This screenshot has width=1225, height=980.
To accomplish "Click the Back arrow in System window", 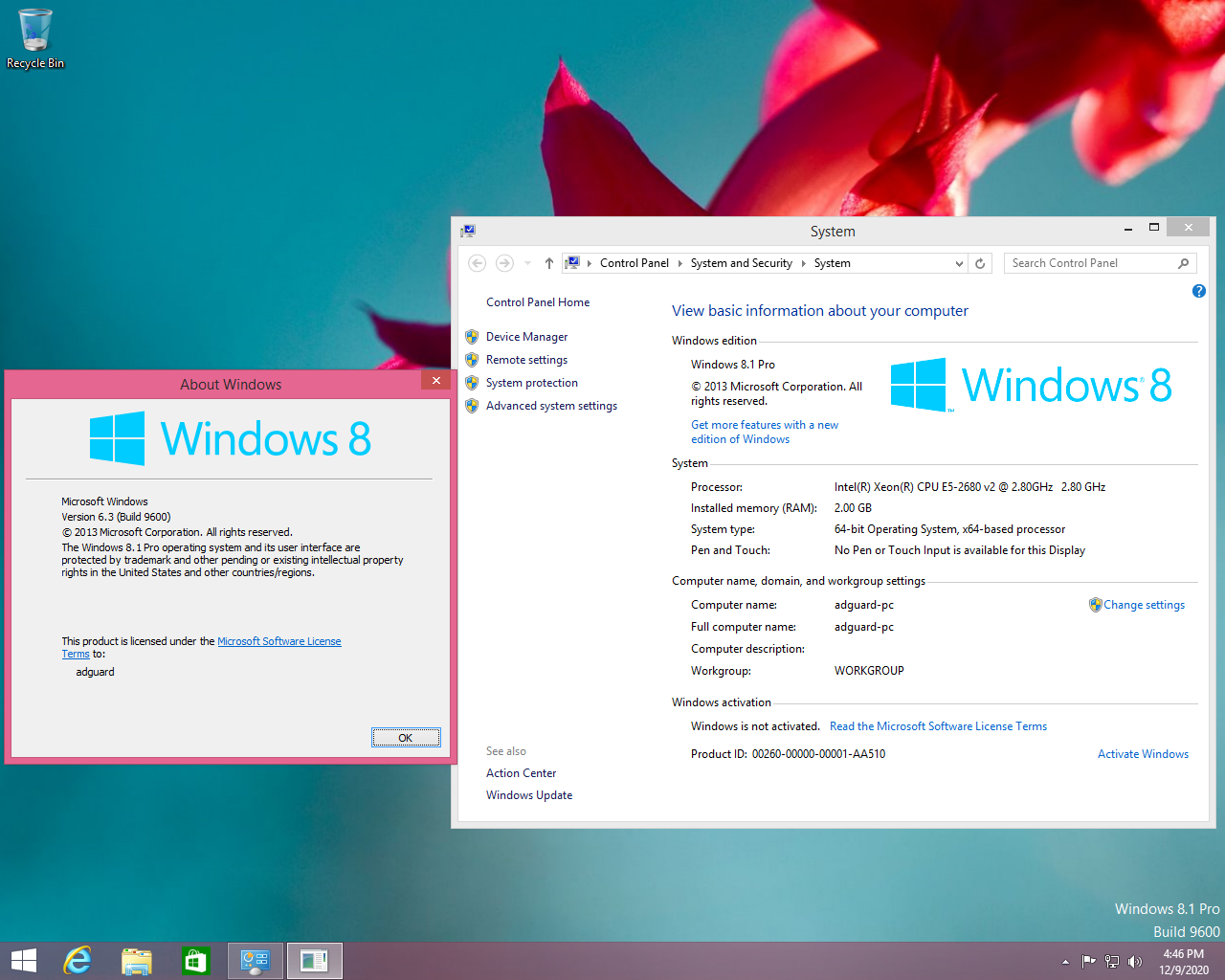I will [478, 263].
